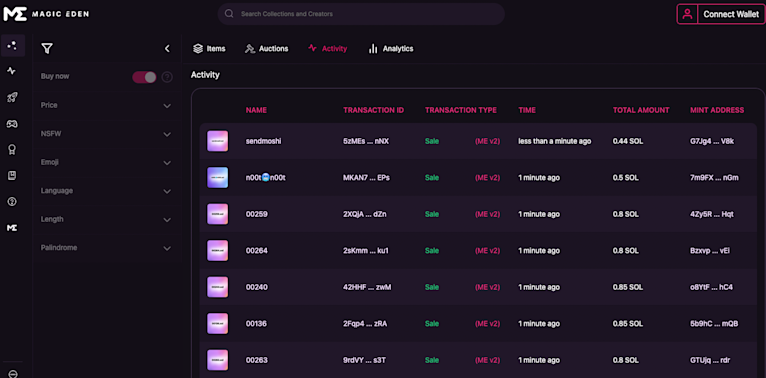Open the award ribbon icon in sidebar

12,150
